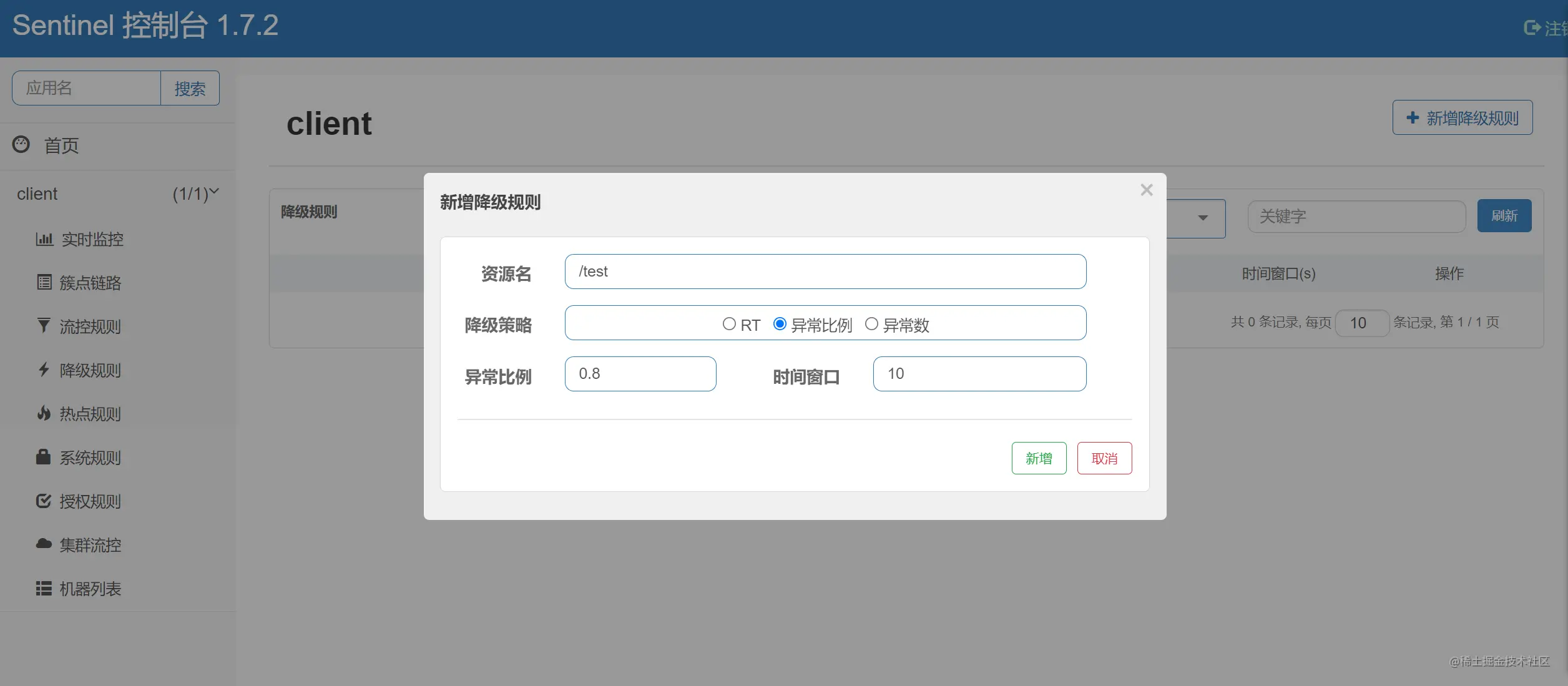Click the red 取消 button

tap(1104, 458)
